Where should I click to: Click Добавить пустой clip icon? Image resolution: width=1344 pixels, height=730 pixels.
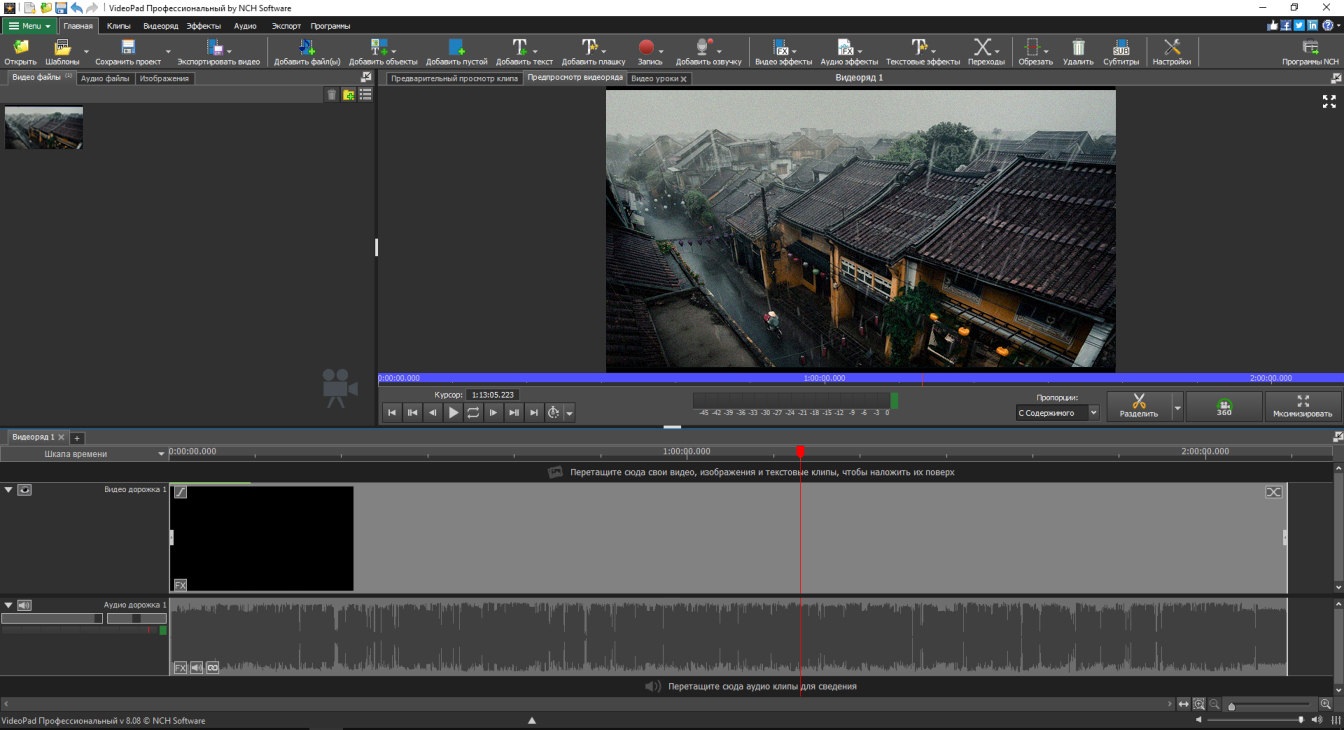[456, 47]
